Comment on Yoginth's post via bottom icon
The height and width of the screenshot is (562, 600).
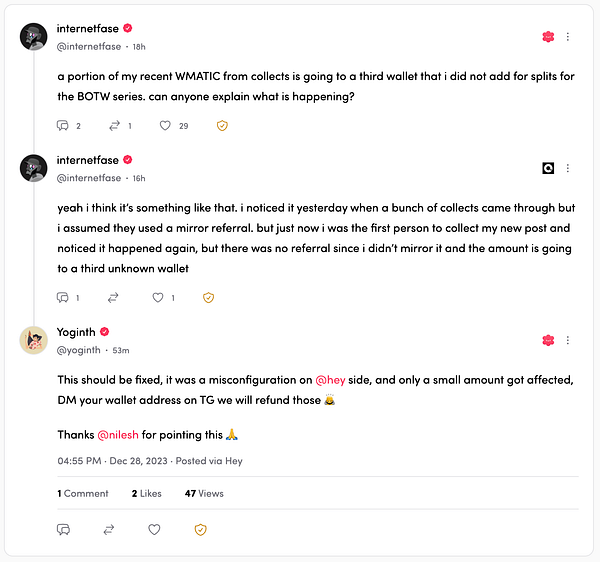[x=63, y=529]
